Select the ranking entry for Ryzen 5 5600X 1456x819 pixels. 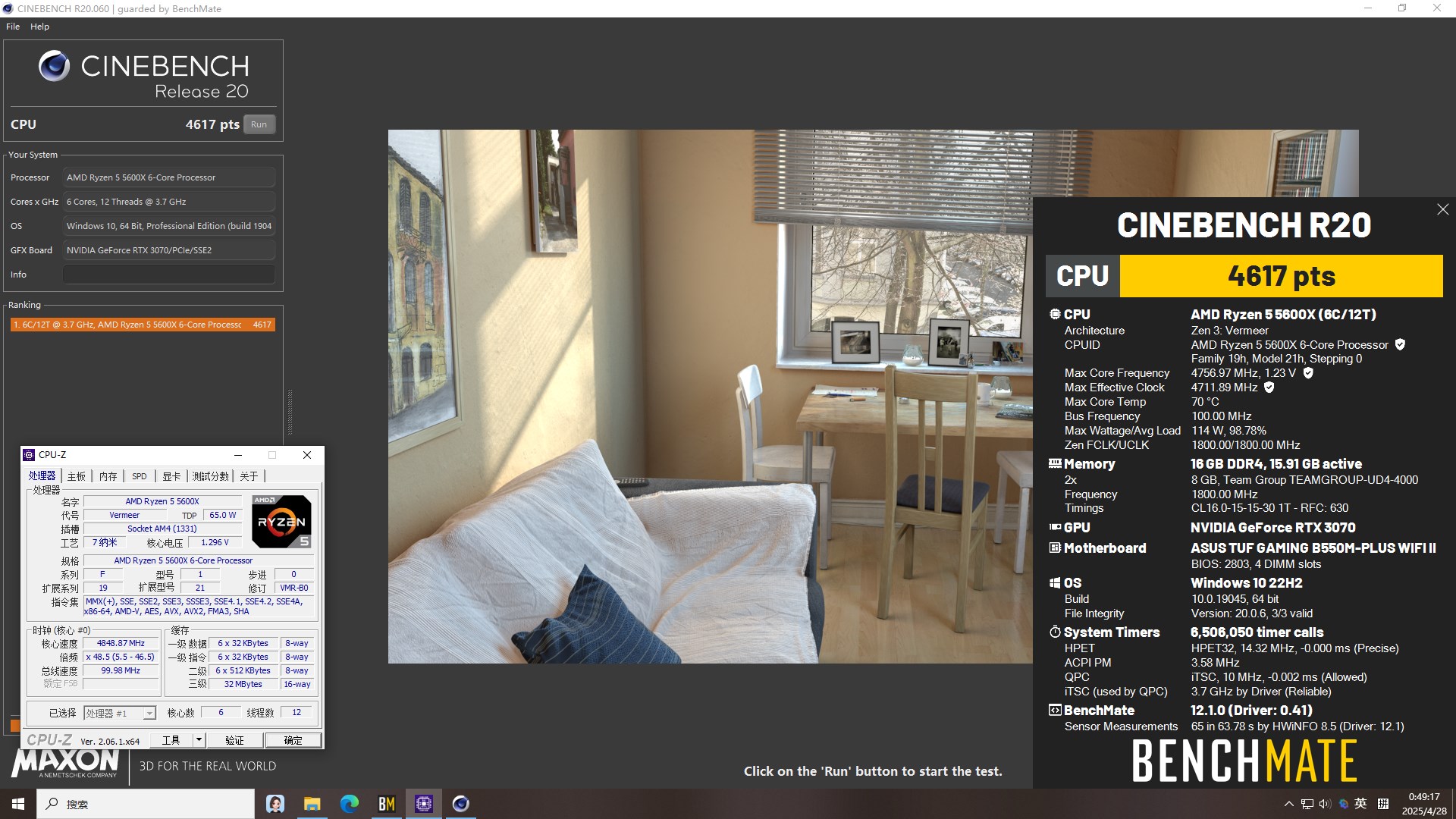click(x=143, y=325)
